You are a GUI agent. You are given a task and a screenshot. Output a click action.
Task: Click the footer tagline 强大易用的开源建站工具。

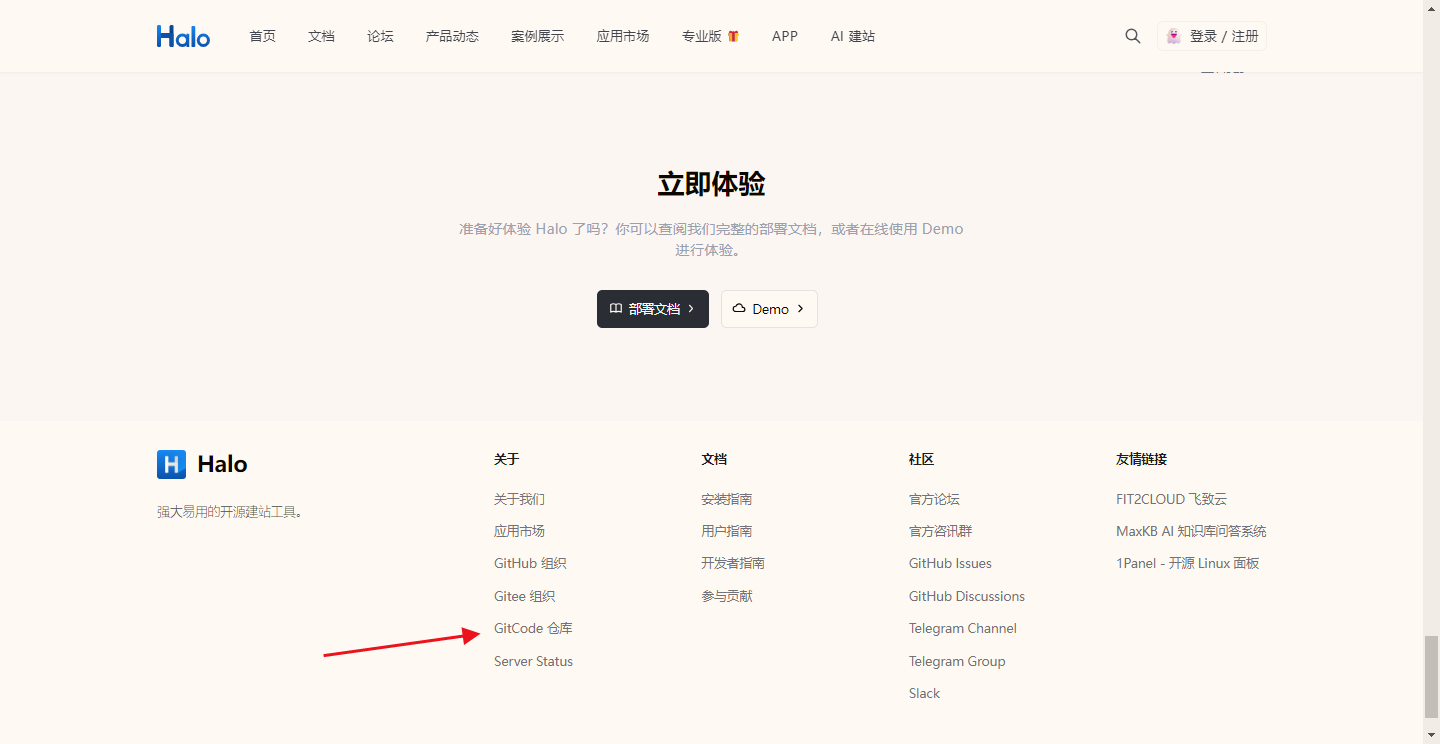pyautogui.click(x=230, y=511)
